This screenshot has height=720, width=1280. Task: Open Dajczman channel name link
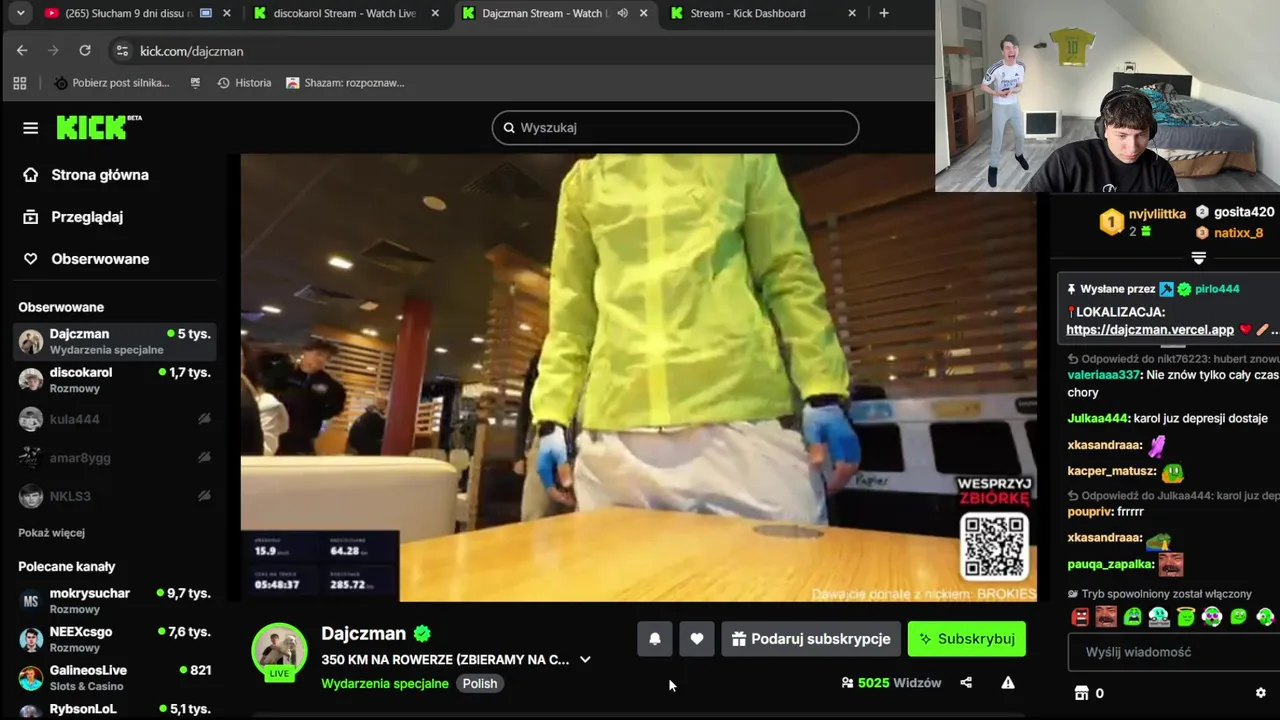pos(363,633)
